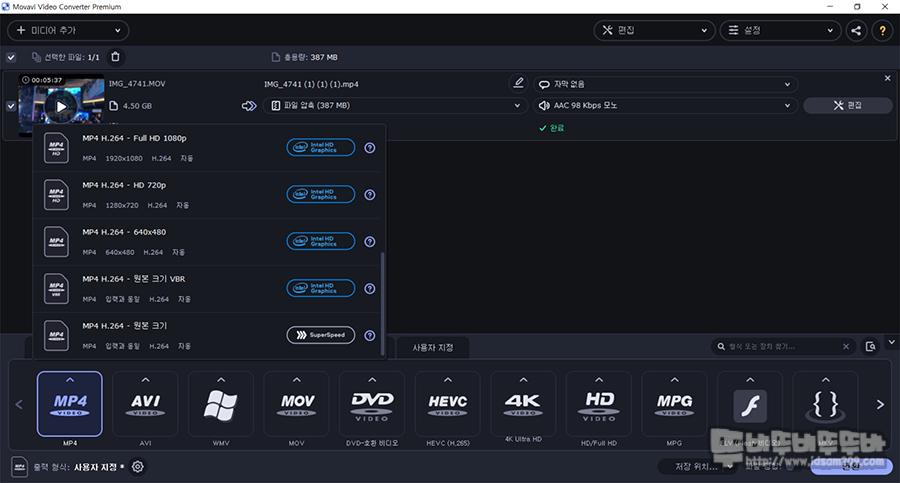The height and width of the screenshot is (483, 900).
Task: Select MP4 H.264 - 원본 크기 VBR preset
Action: pos(207,289)
